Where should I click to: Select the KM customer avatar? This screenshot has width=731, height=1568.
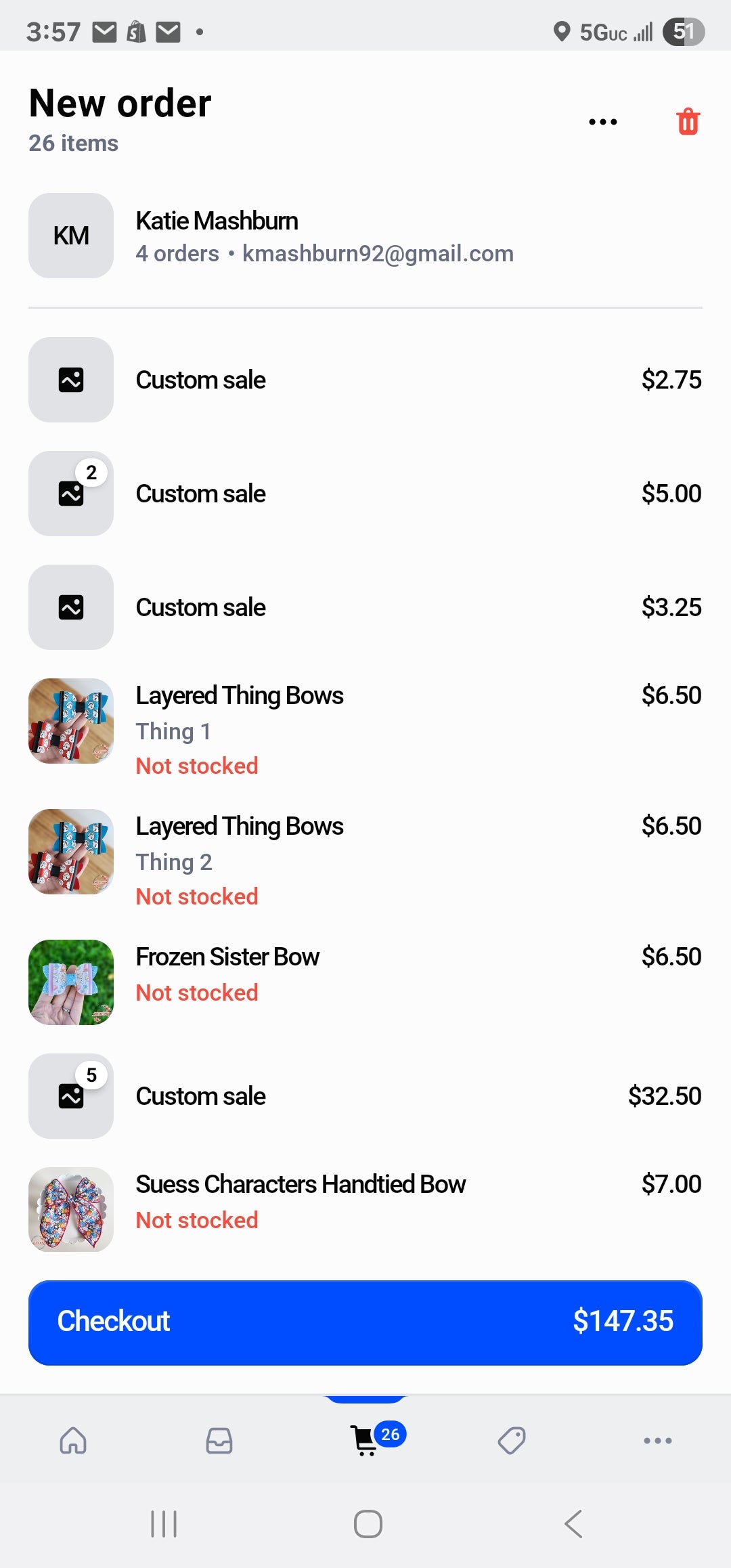[x=71, y=236]
